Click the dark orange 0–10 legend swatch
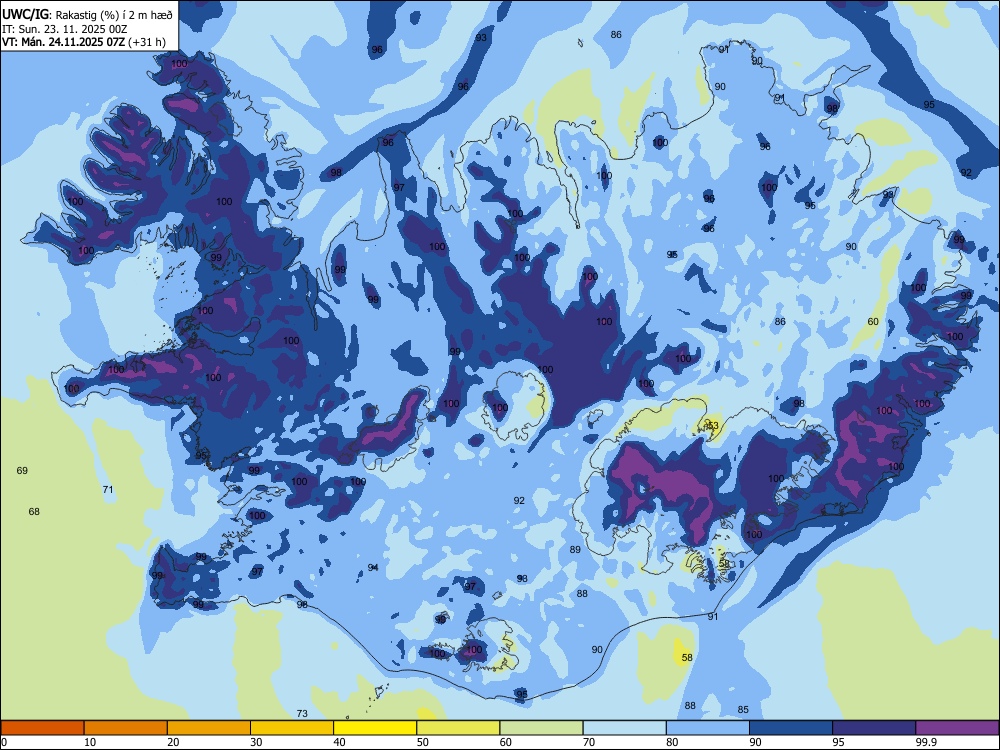This screenshot has width=1000, height=750. click(x=42, y=728)
